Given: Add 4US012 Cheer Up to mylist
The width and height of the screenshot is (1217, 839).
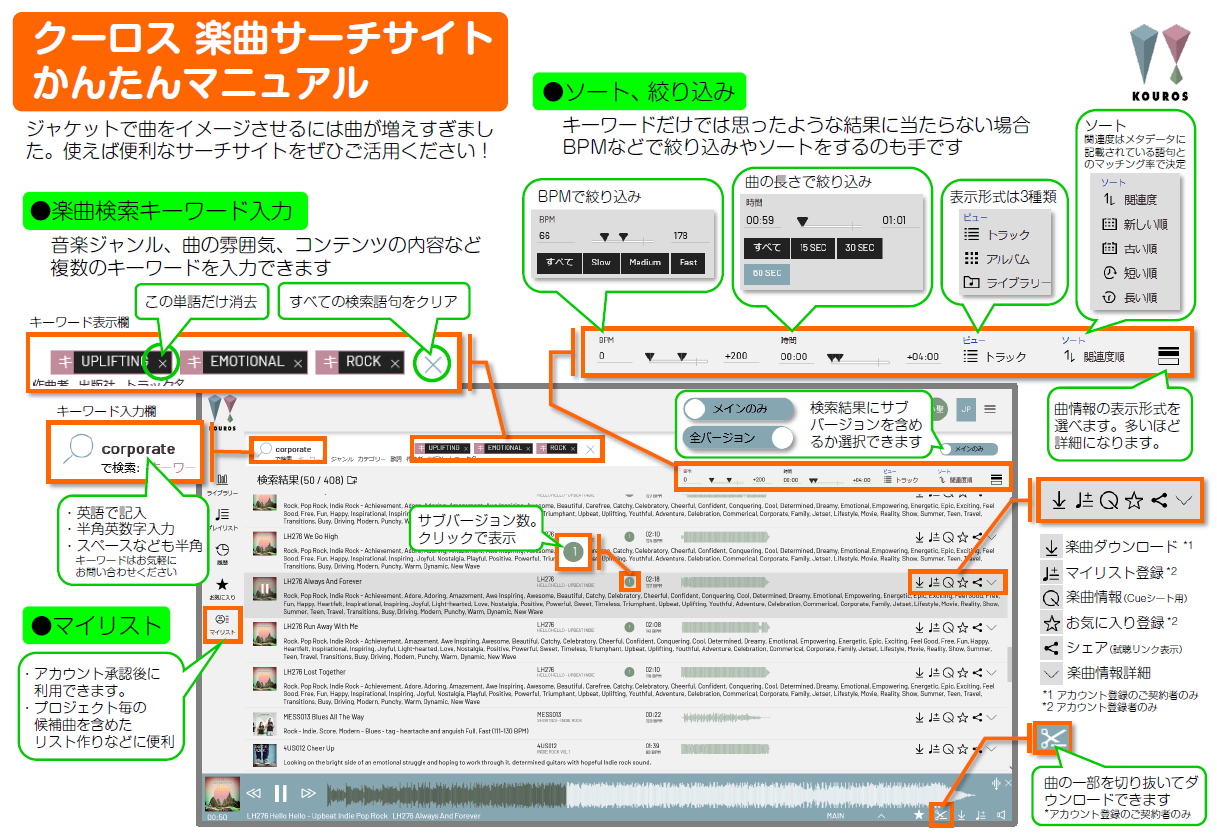Looking at the screenshot, I should (x=933, y=748).
